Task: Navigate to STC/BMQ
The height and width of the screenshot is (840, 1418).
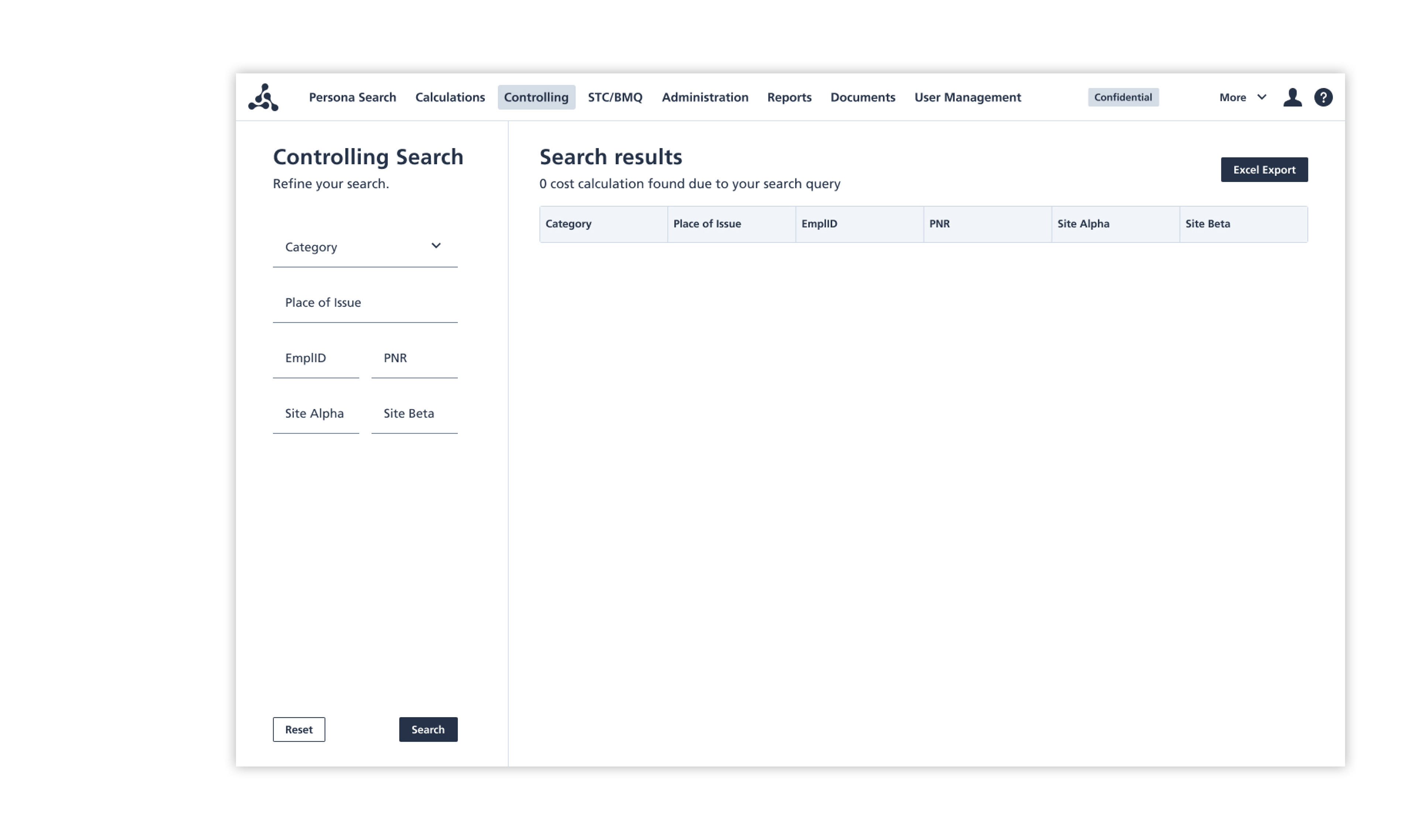Action: pyautogui.click(x=615, y=97)
